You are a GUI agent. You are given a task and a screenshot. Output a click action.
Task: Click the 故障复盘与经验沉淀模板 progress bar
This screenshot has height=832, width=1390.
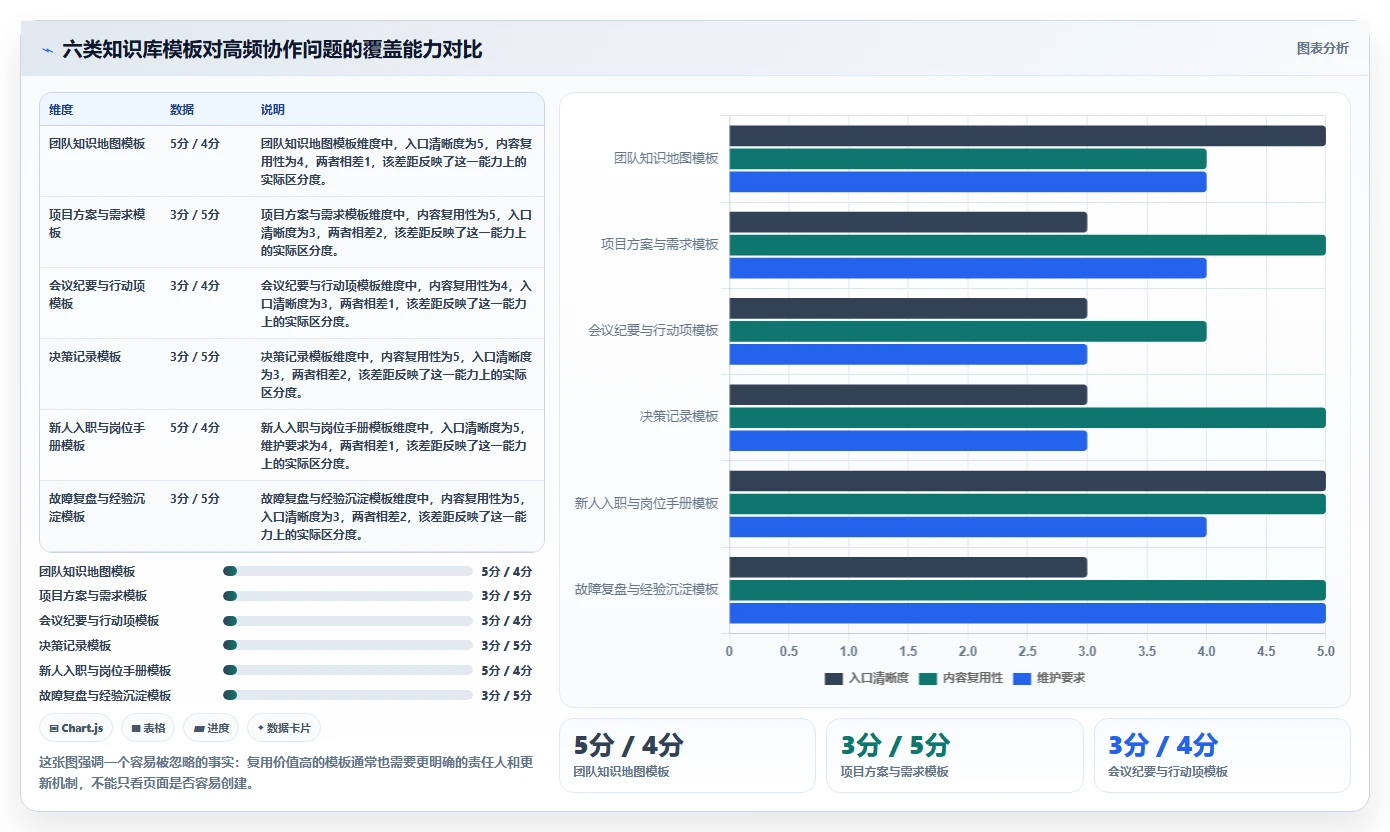pos(348,695)
